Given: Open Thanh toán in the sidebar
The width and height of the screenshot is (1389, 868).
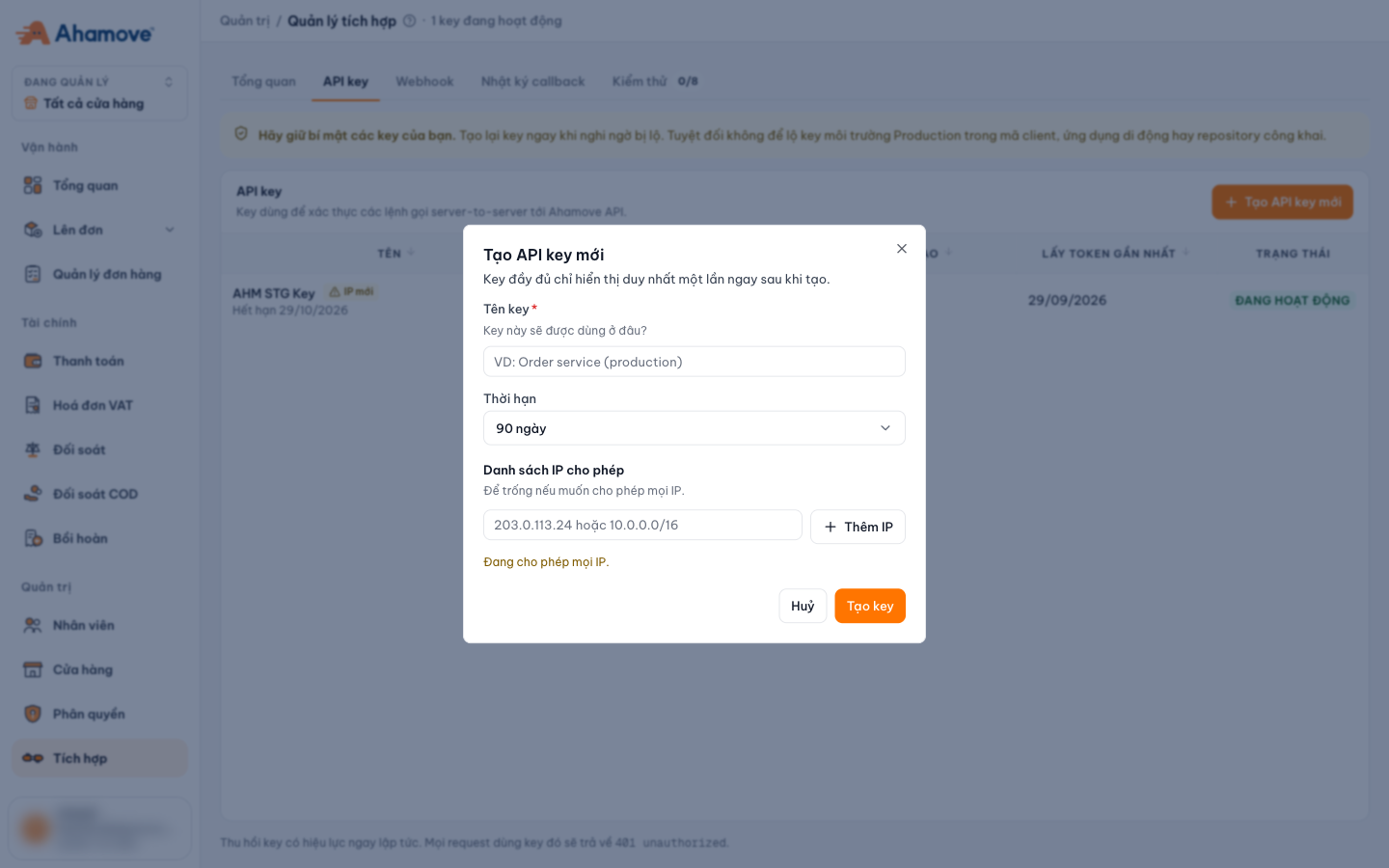Looking at the screenshot, I should coord(99,361).
